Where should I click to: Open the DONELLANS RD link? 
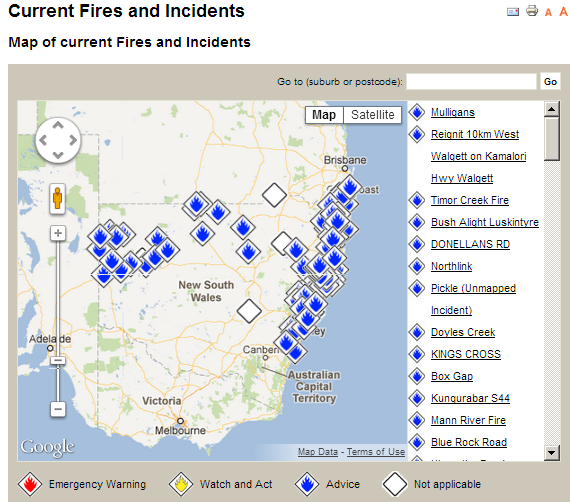coord(470,244)
